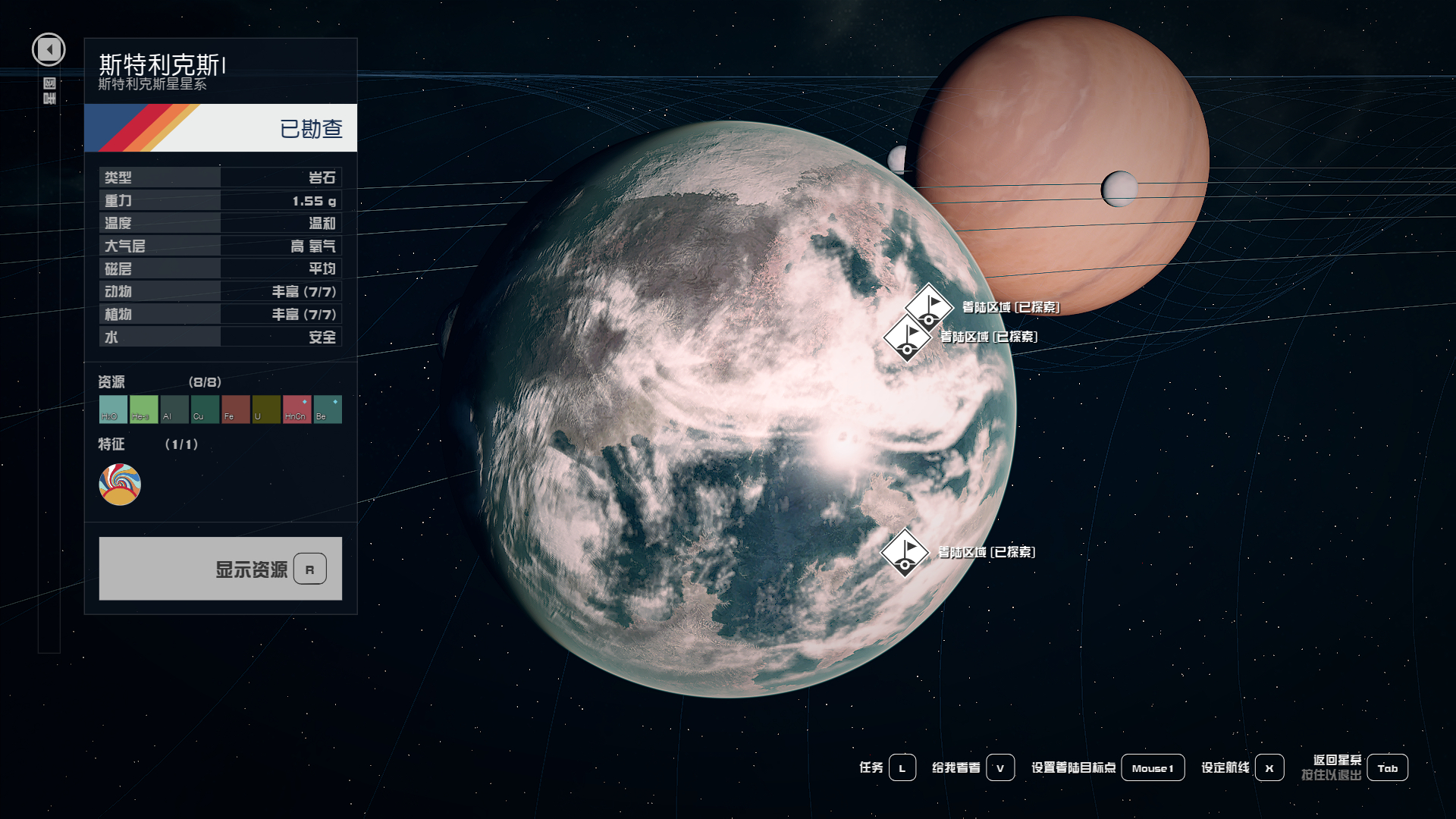Viewport: 1456px width, 819px height.
Task: Select the lowest landing zone flag marker
Action: pyautogui.click(x=905, y=552)
